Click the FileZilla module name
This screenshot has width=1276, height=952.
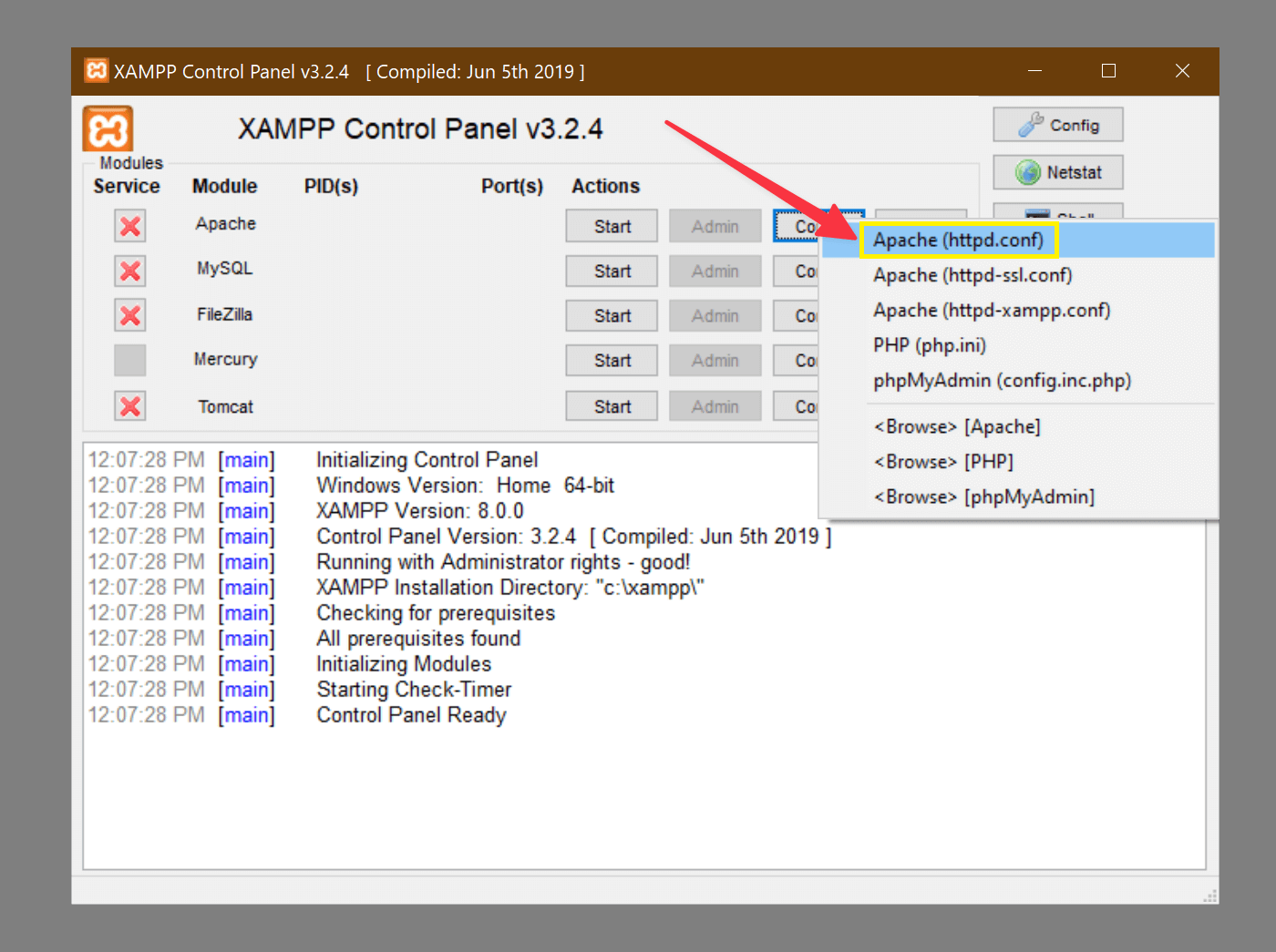(225, 314)
